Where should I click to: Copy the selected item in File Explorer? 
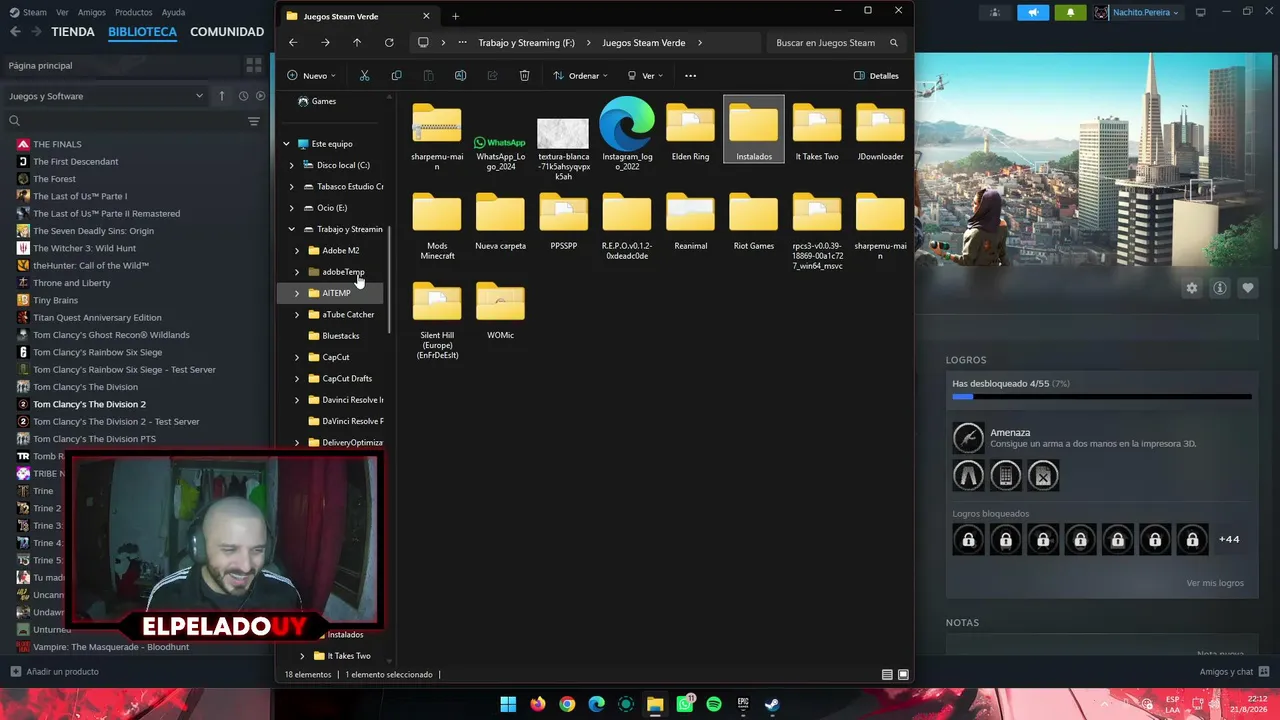pyautogui.click(x=396, y=76)
